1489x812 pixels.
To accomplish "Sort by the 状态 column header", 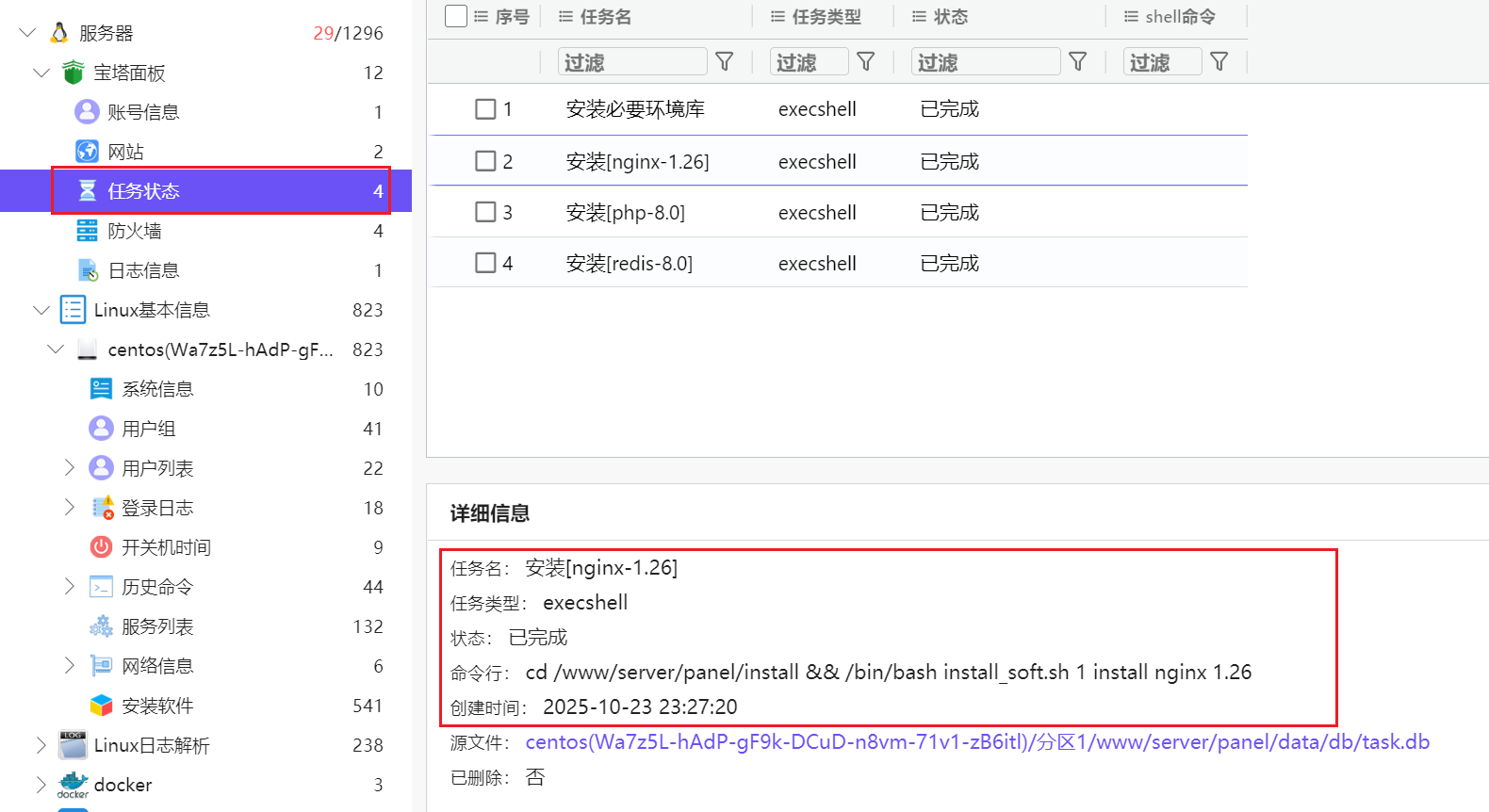I will [x=950, y=17].
